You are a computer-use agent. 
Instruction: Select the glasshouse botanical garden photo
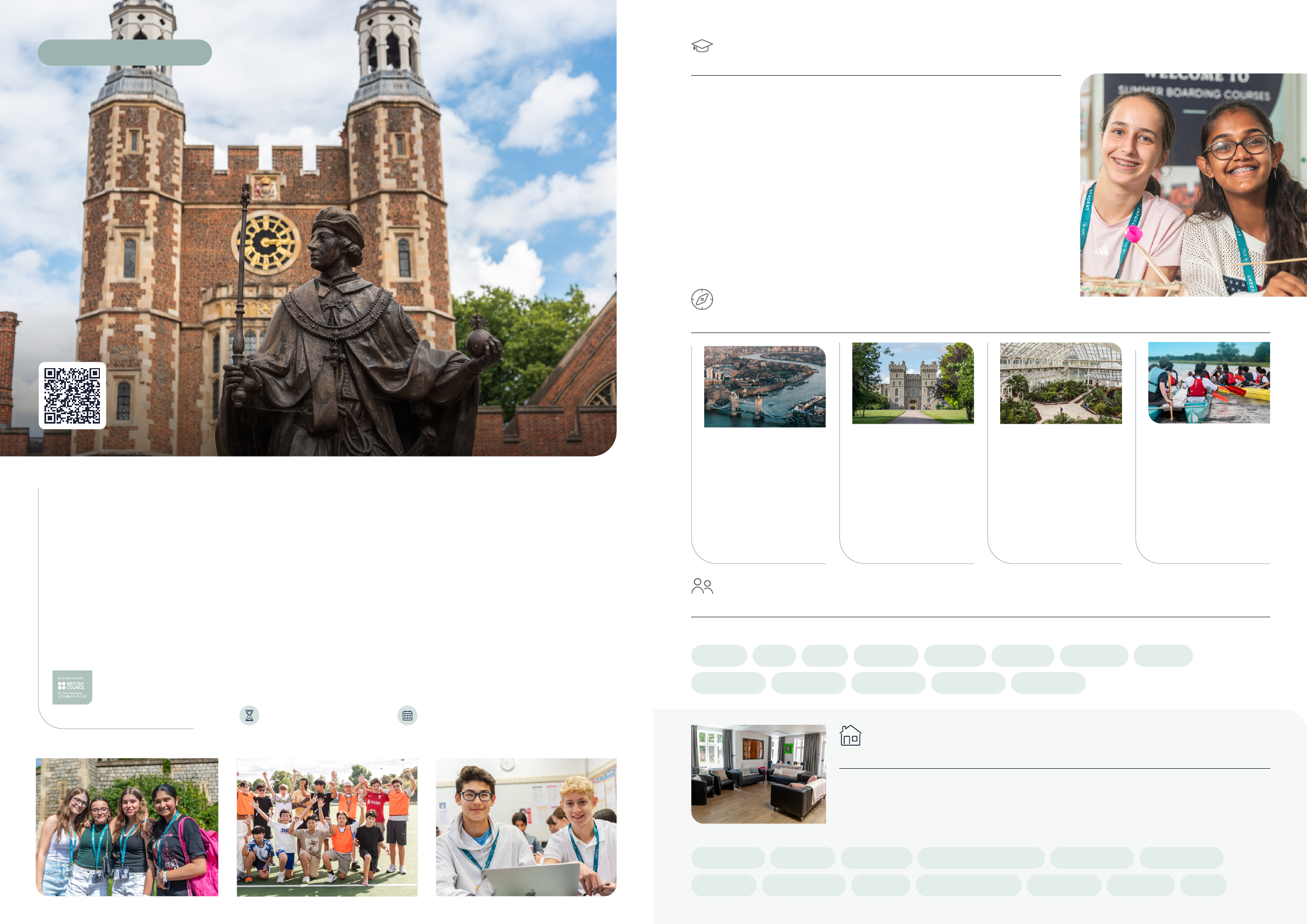[x=1061, y=383]
